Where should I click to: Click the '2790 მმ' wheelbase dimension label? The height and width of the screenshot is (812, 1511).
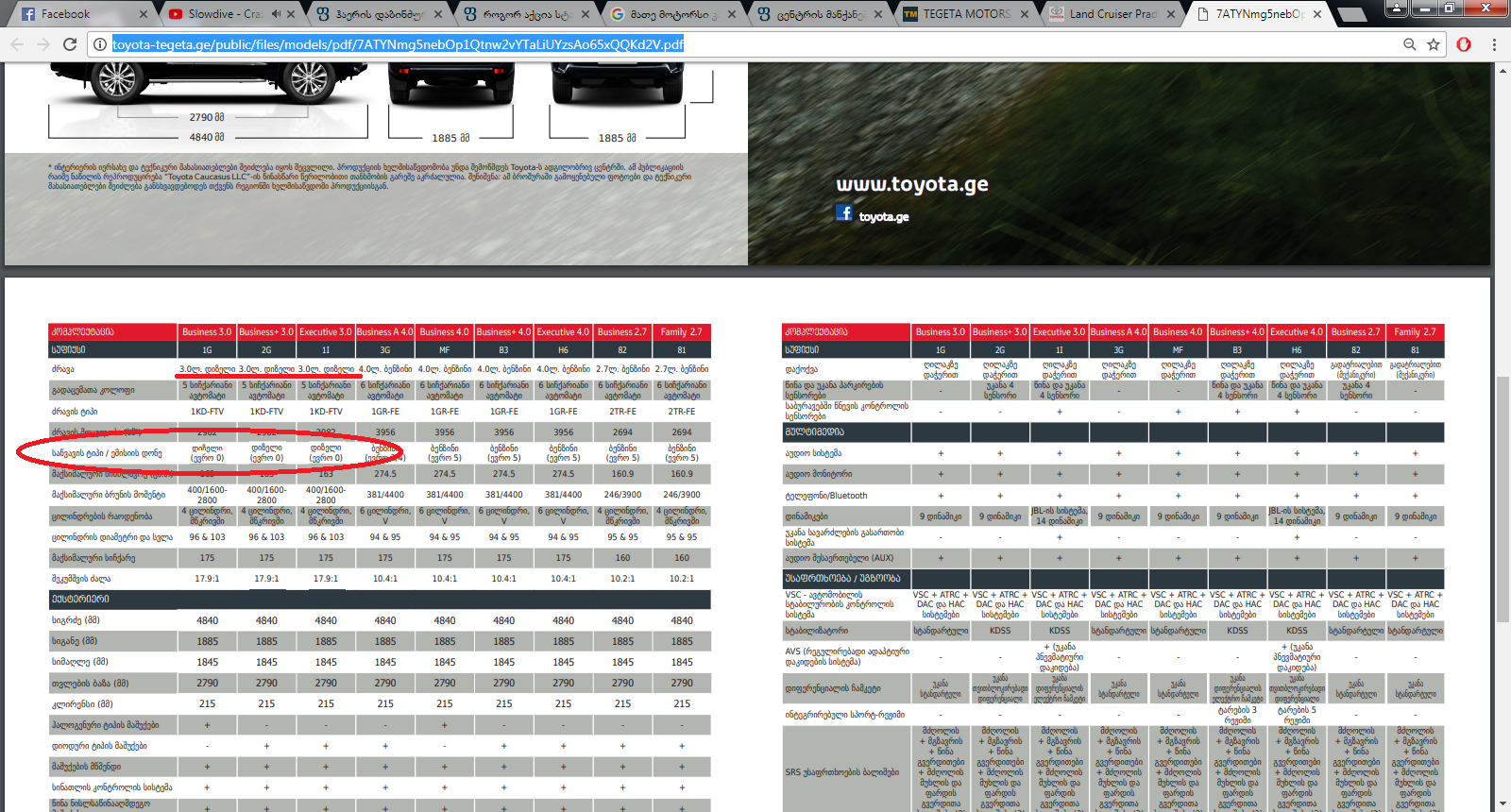tap(207, 117)
